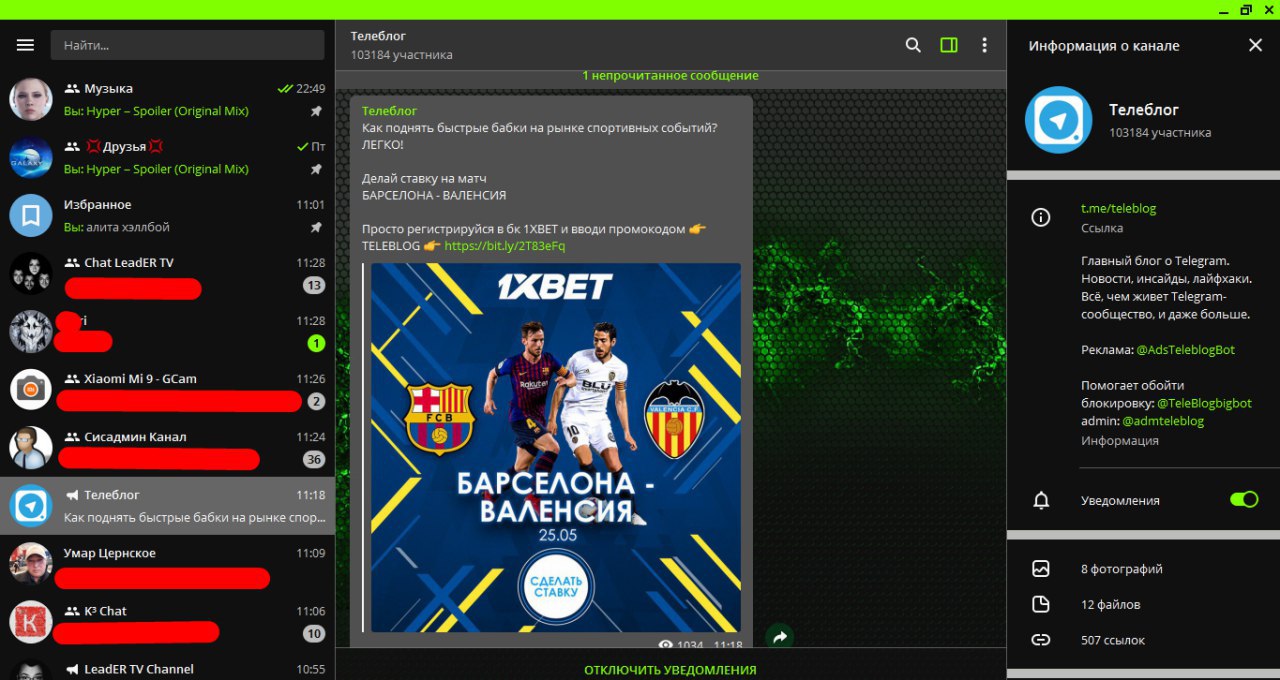The image size is (1280, 680).
Task: Click the Телеблог channel avatar in info panel
Action: [1059, 120]
